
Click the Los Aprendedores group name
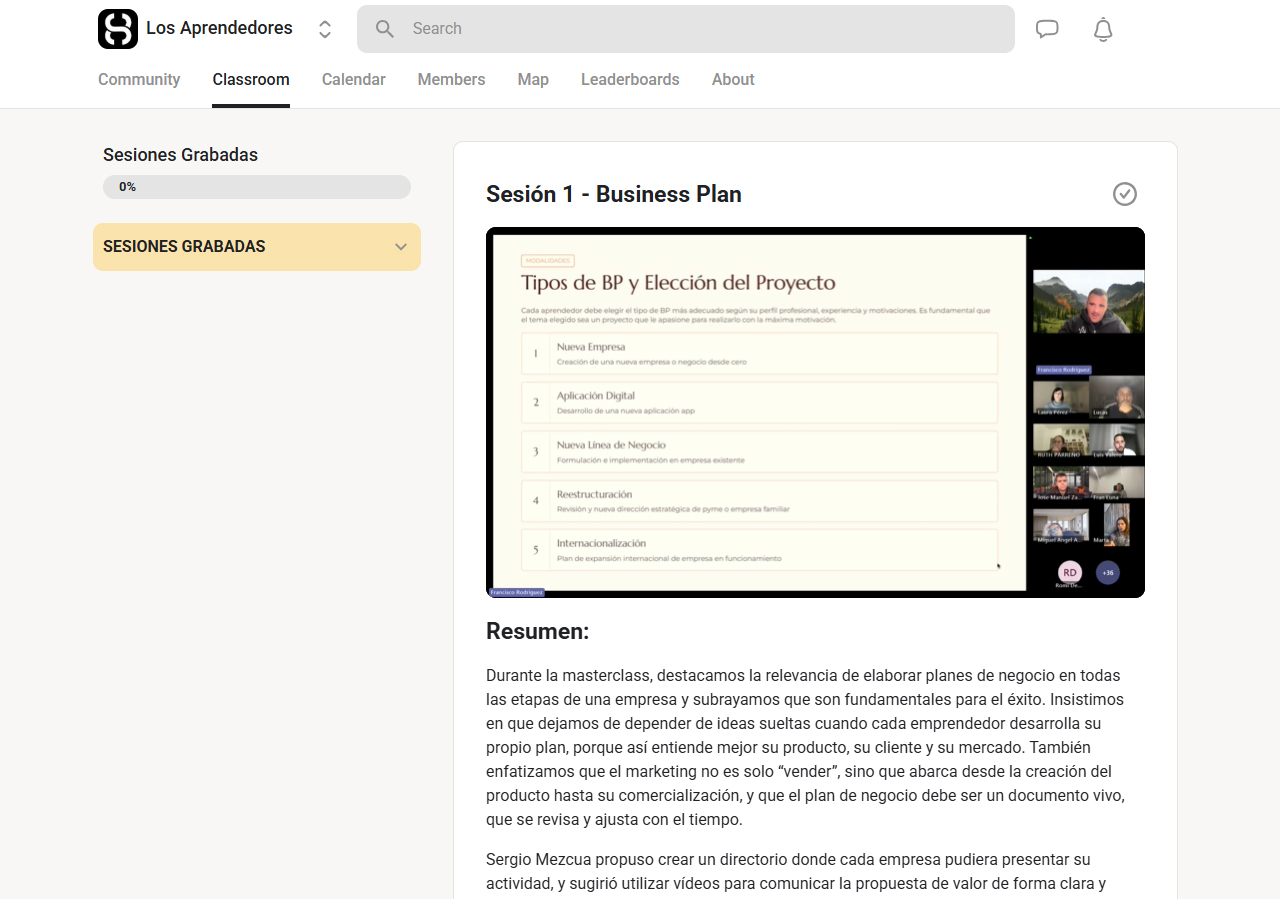pos(219,28)
